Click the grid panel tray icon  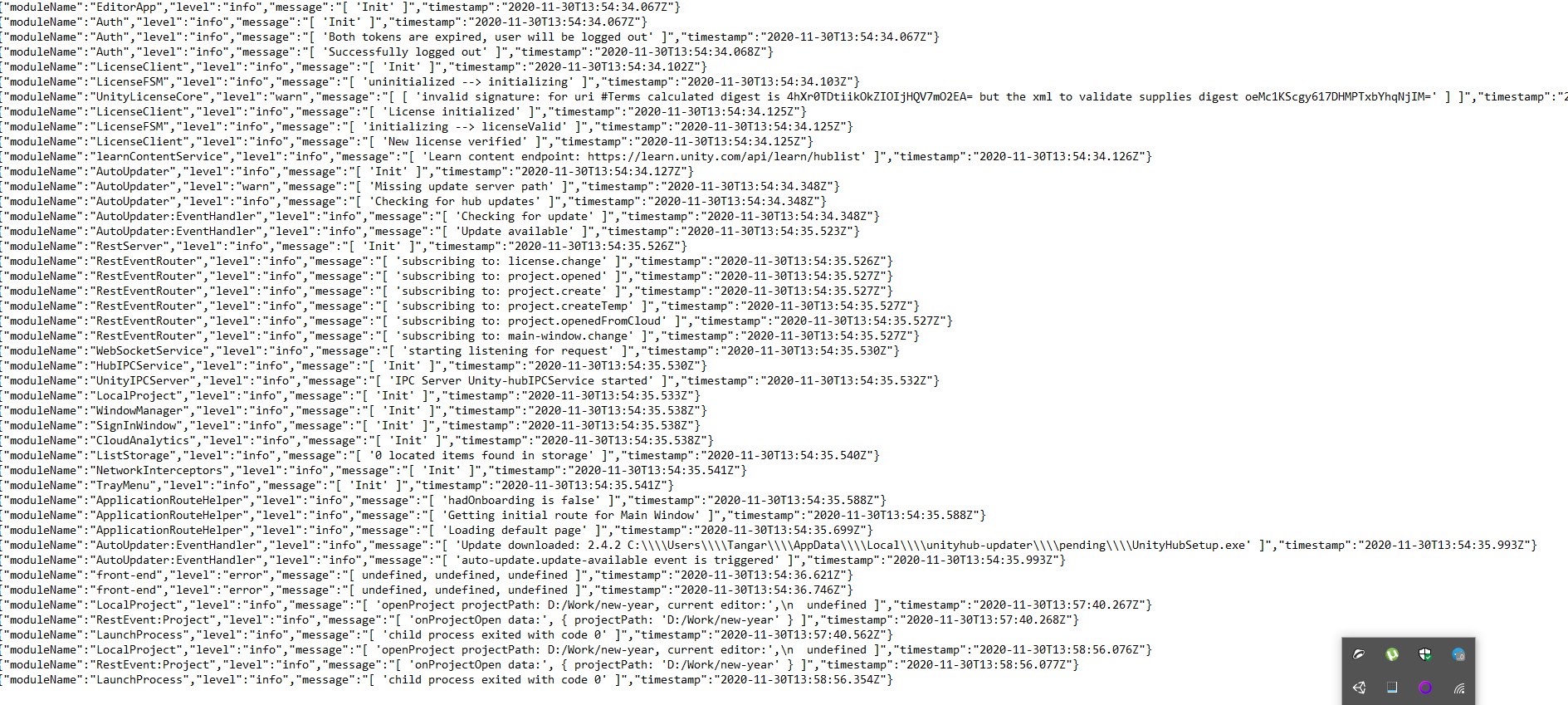pos(1392,688)
